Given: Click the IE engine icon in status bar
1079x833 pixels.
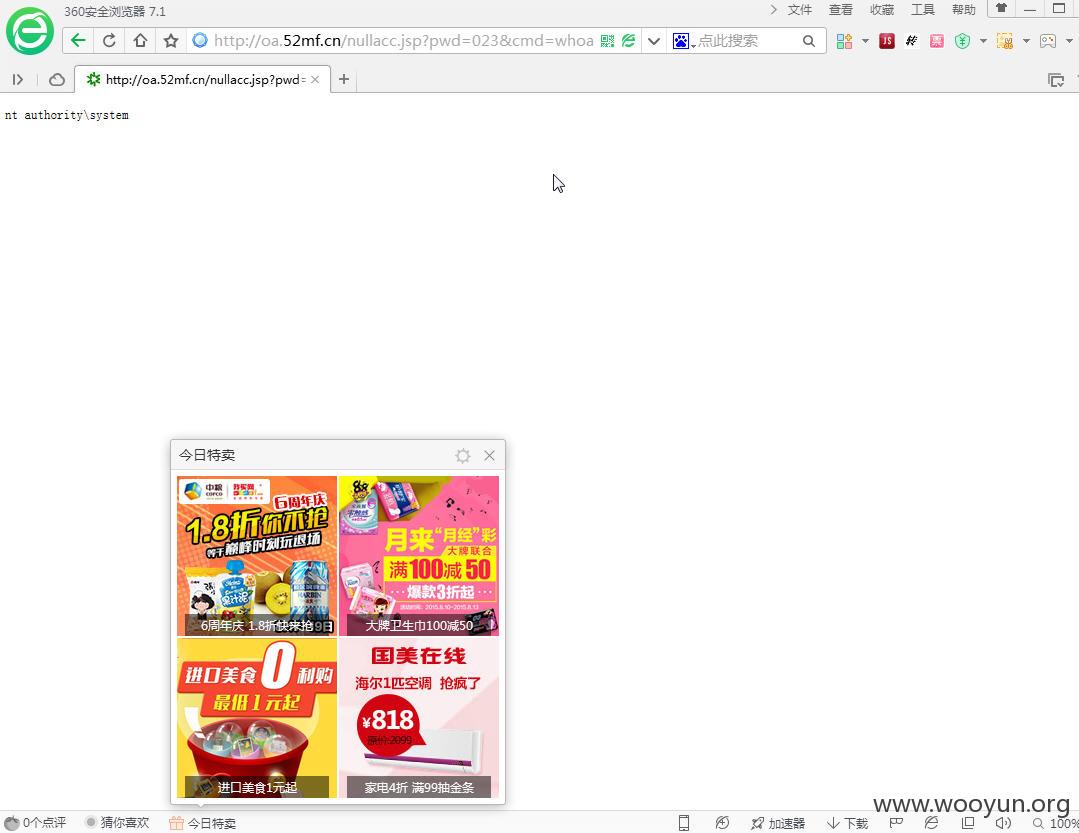Looking at the screenshot, I should tap(932, 823).
